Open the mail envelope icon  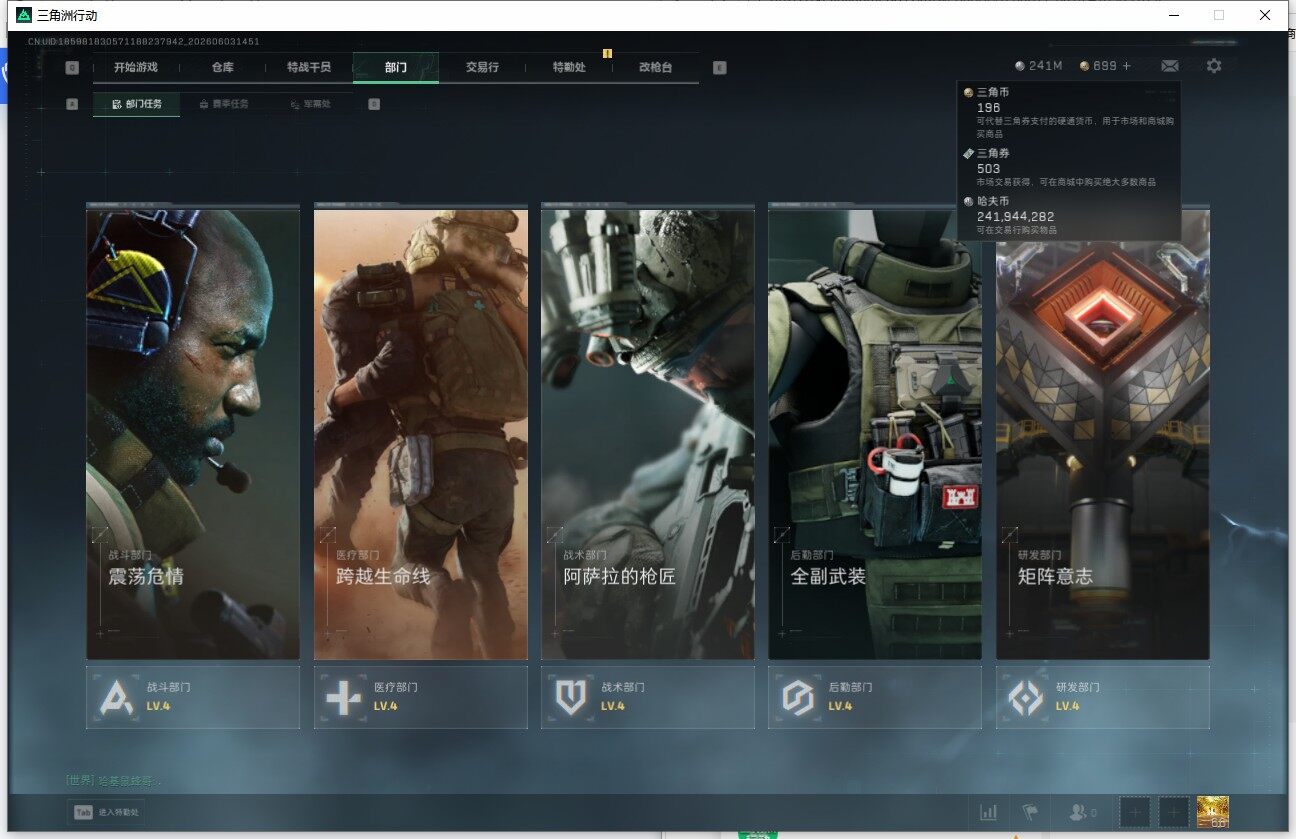(x=1169, y=66)
